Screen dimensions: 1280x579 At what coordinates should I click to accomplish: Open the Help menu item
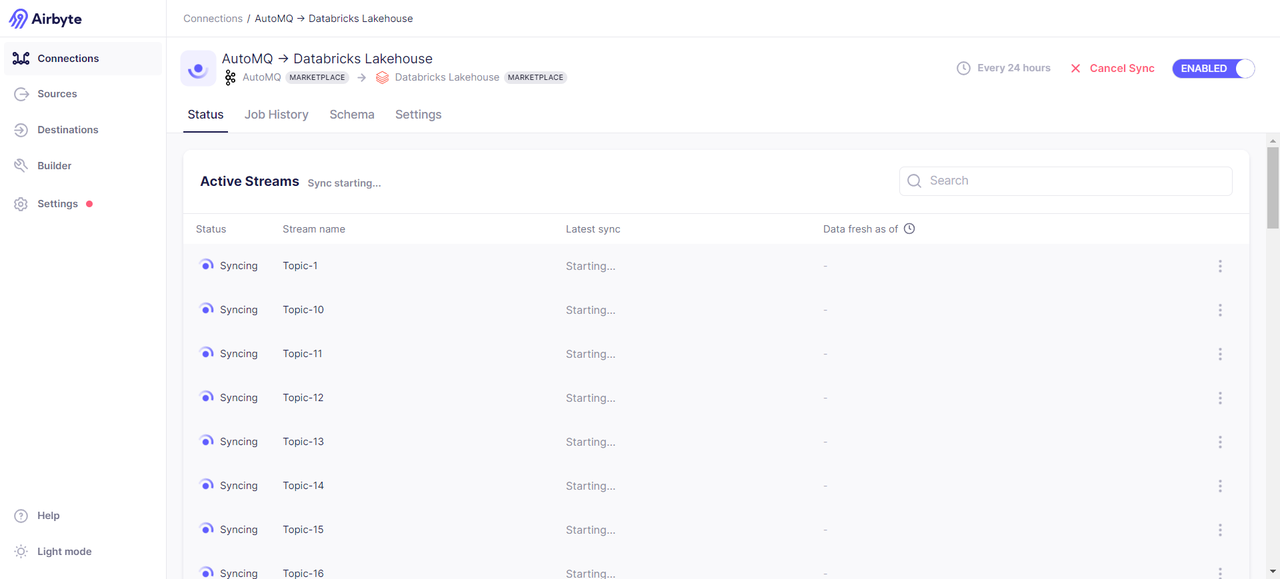[83, 516]
